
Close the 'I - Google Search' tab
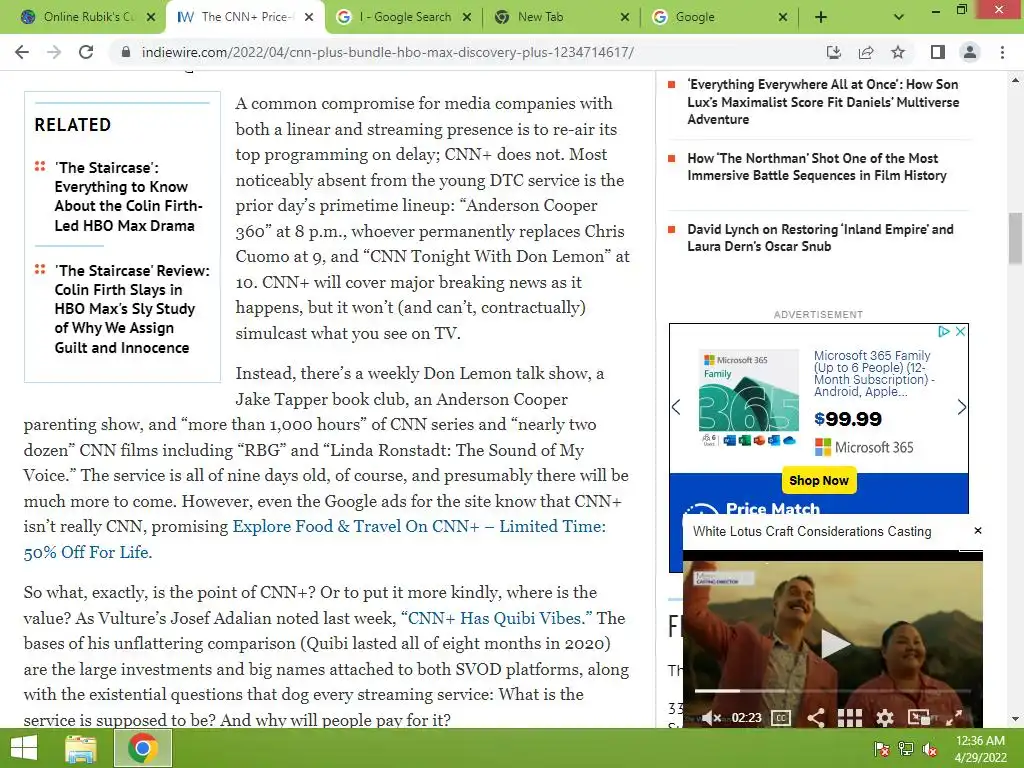point(467,17)
